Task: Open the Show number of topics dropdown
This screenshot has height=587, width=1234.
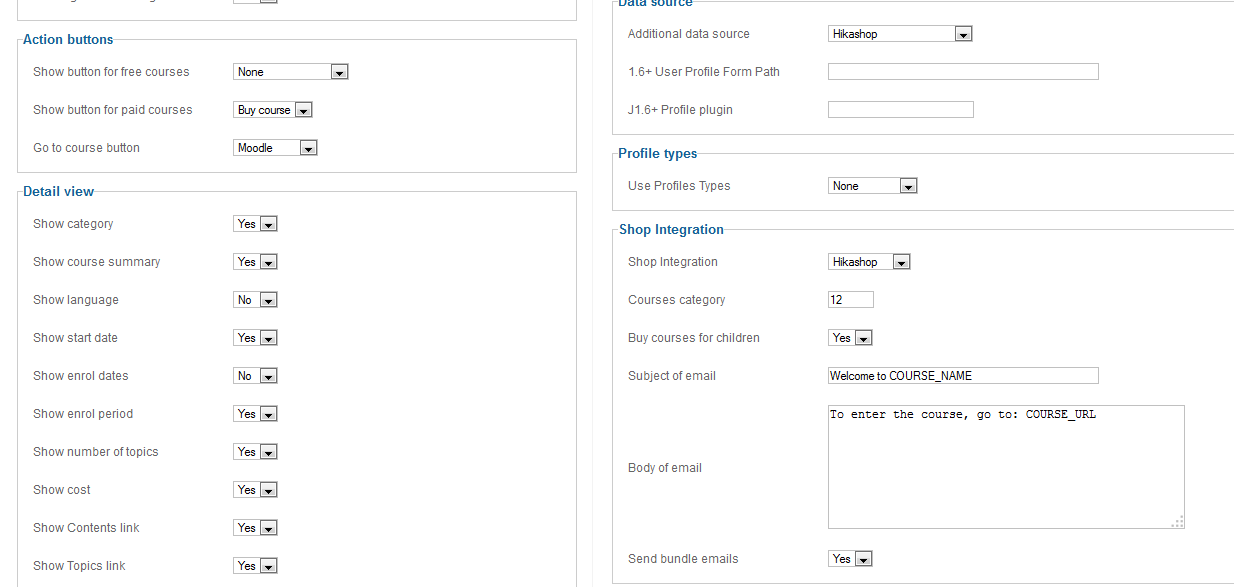Action: click(x=255, y=452)
